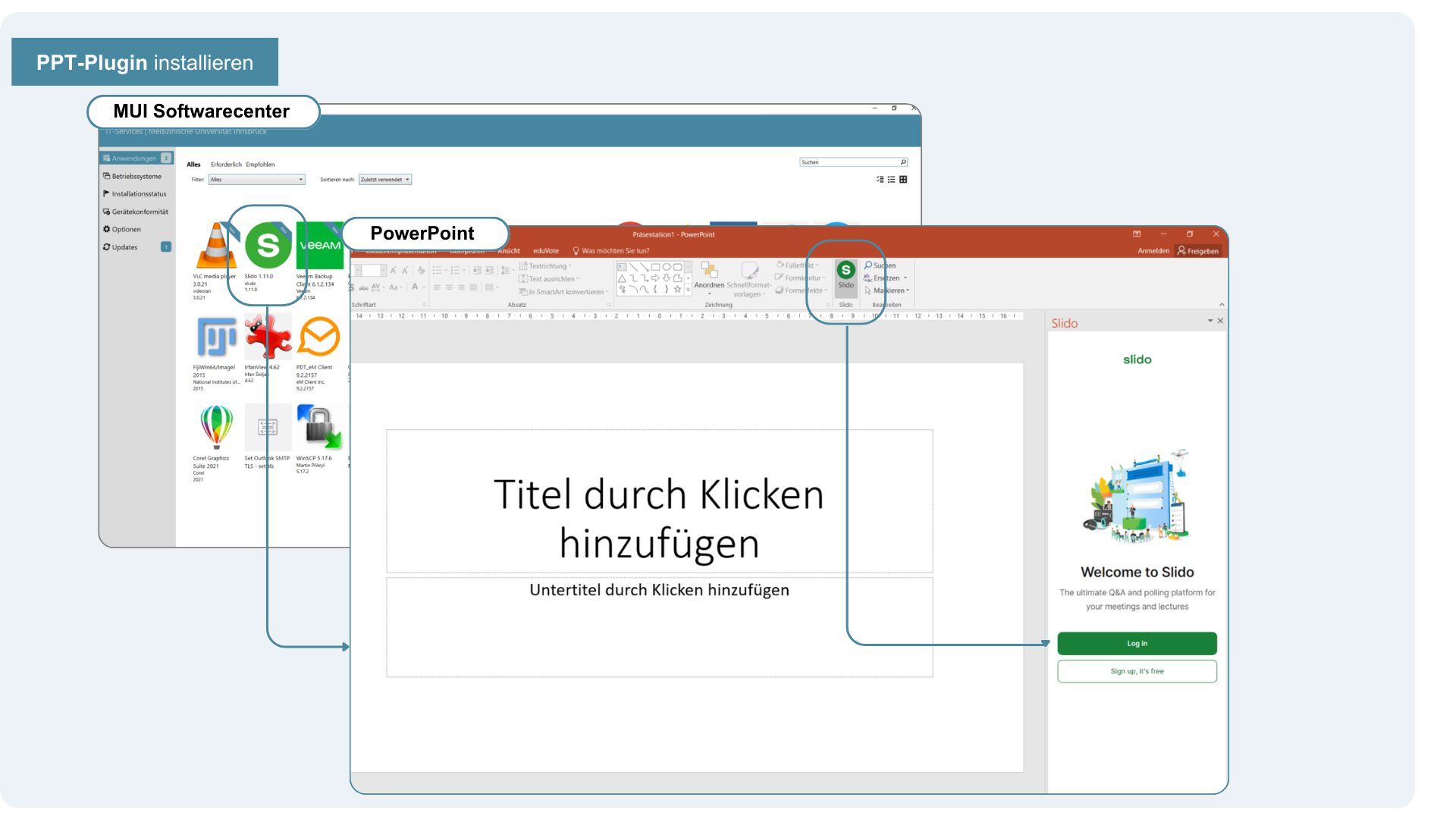Open In SmartArt konvertieren dropdown
The width and height of the screenshot is (1456, 819).
(x=563, y=292)
